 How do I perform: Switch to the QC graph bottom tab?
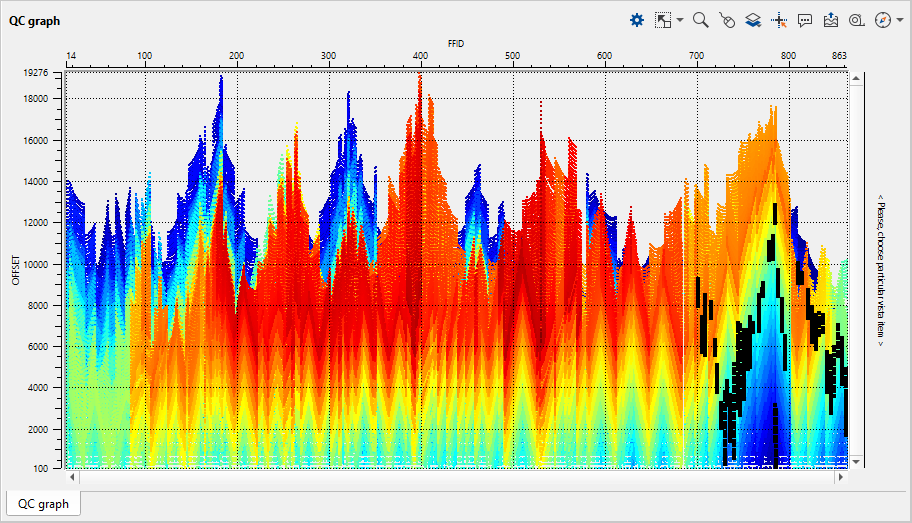click(x=43, y=504)
